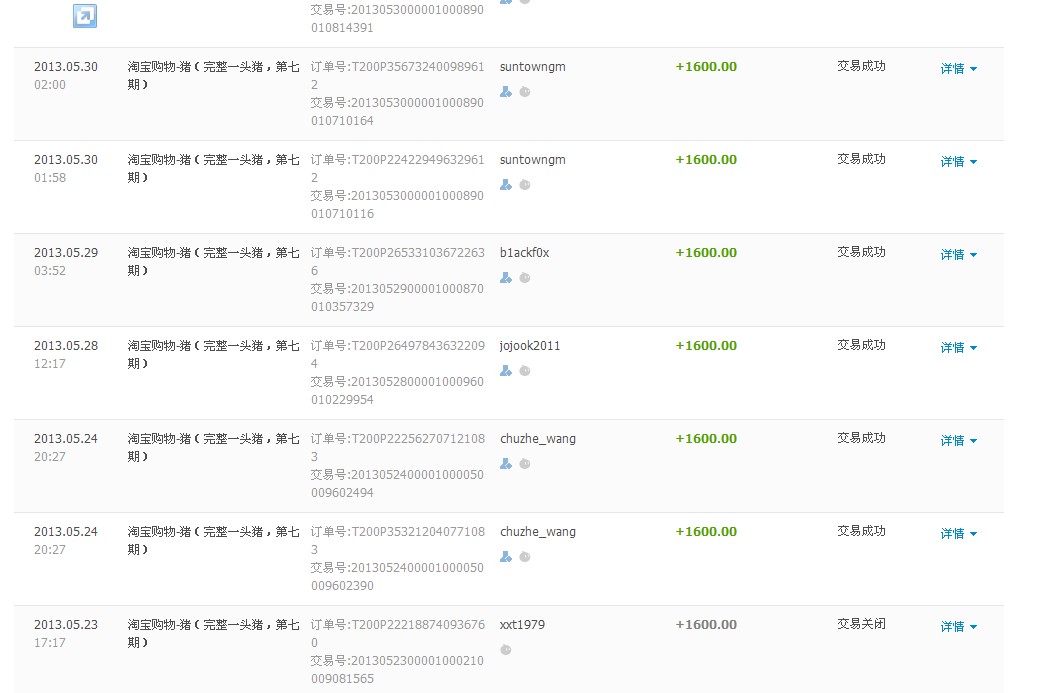The image size is (1045, 693).
Task: Click gray round icon under jojook2011
Action: [525, 371]
